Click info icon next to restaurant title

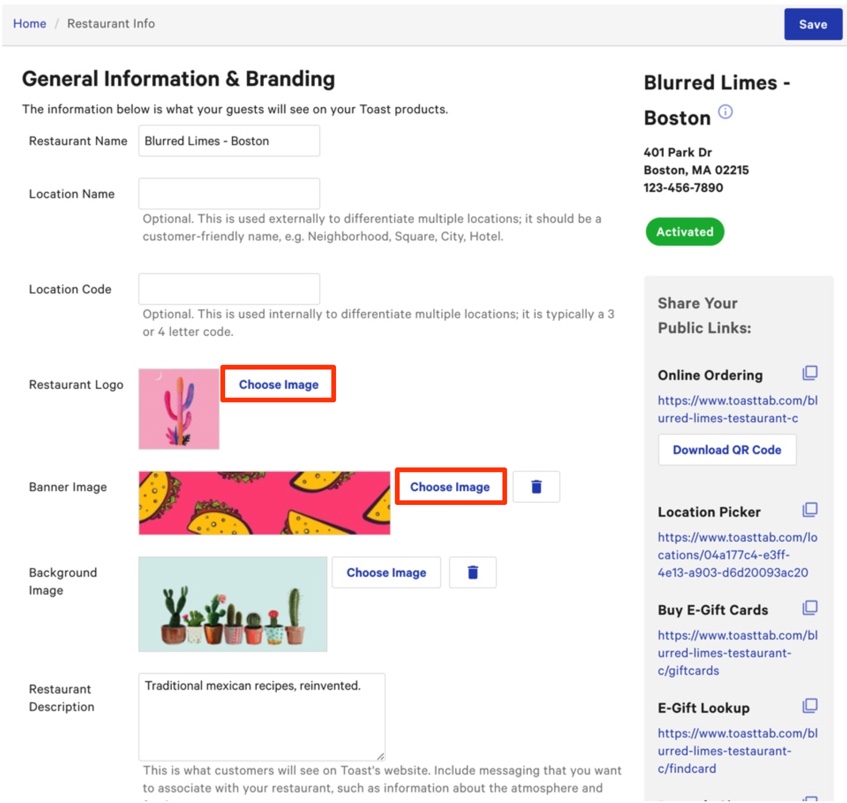click(726, 112)
